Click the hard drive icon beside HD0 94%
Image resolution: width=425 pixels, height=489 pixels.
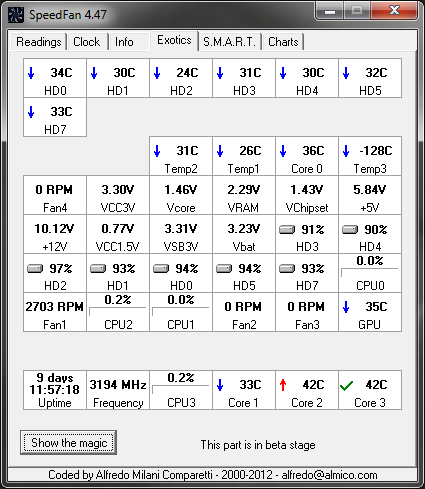(161, 268)
